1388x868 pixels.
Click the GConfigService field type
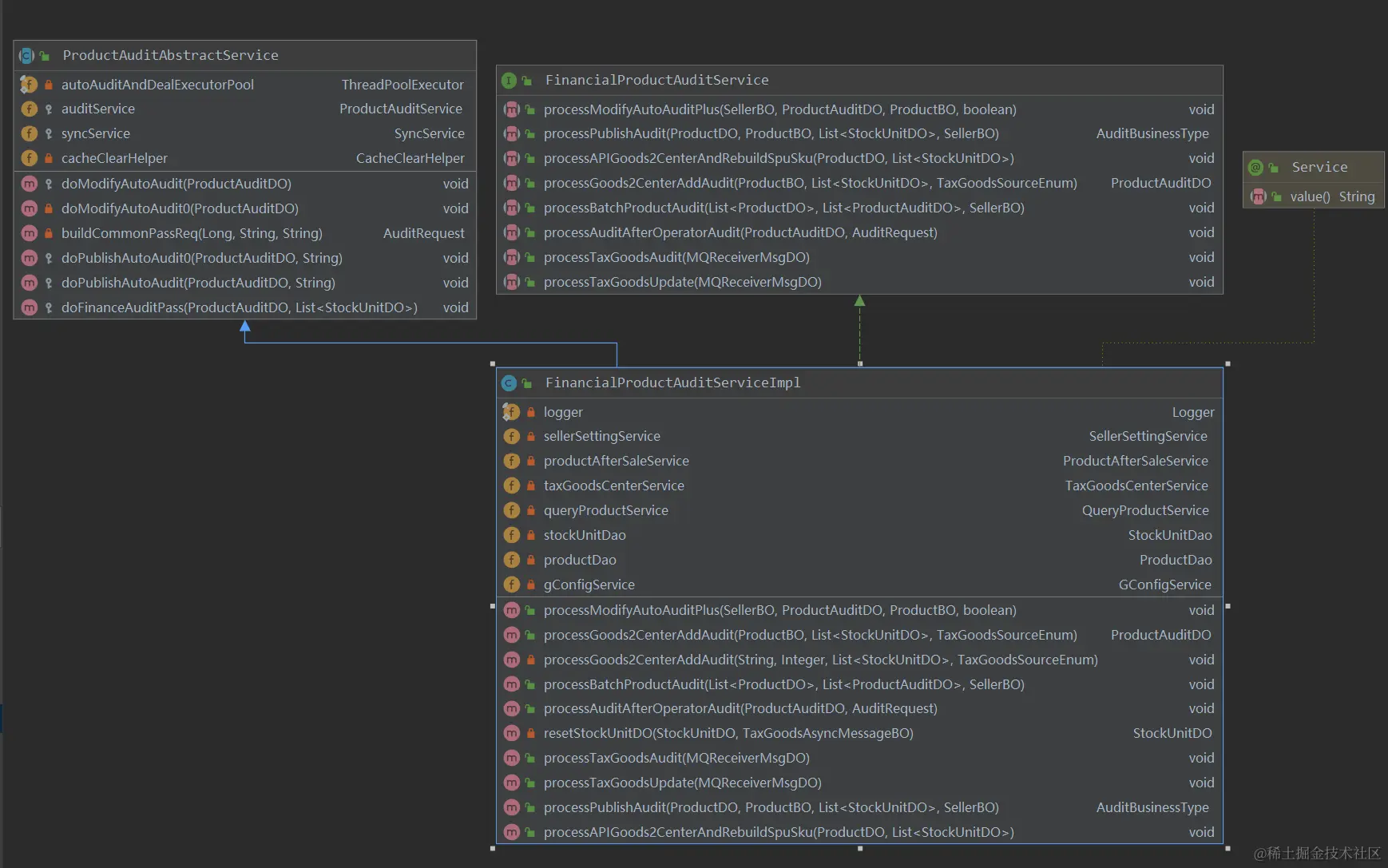point(1165,585)
